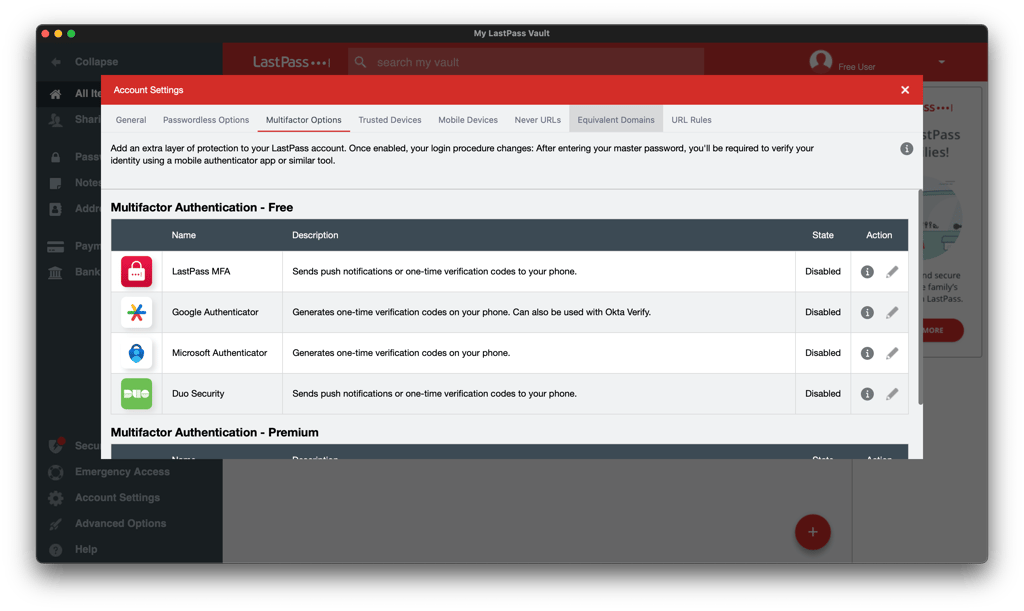1024x611 pixels.
Task: Open Help in the sidebar
Action: [86, 550]
